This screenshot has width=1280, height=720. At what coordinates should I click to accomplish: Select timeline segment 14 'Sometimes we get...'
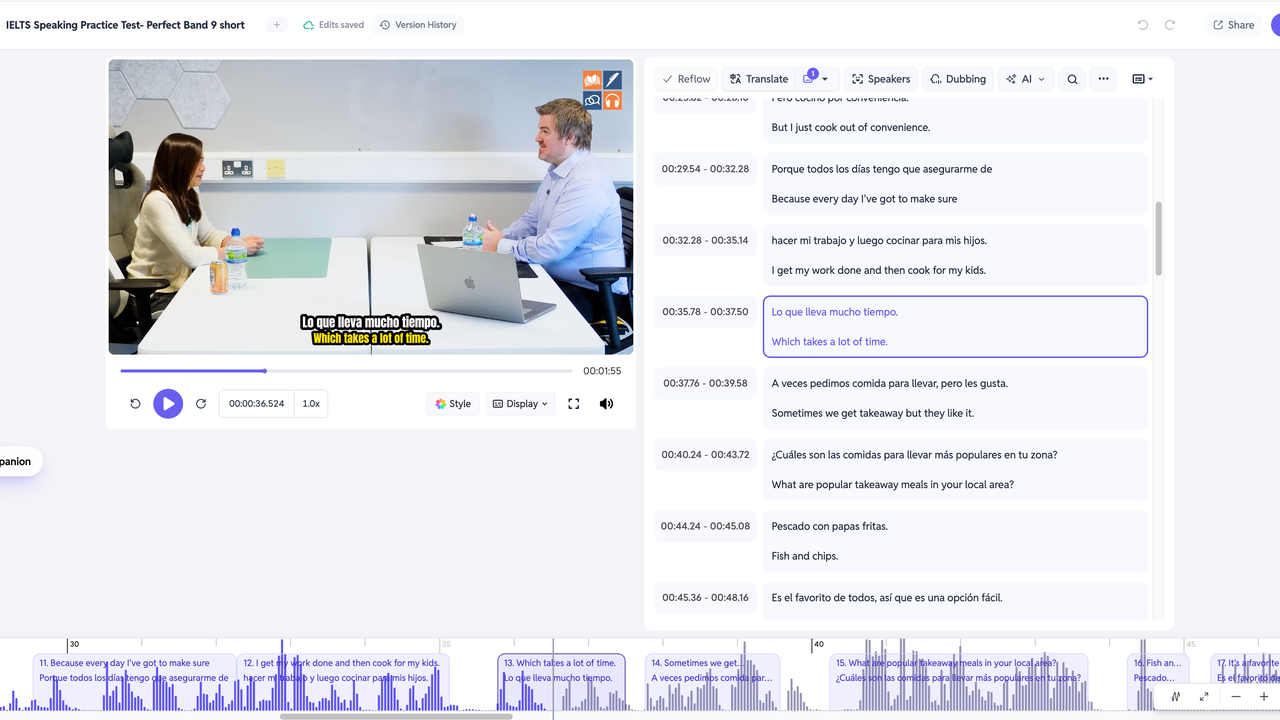click(713, 680)
